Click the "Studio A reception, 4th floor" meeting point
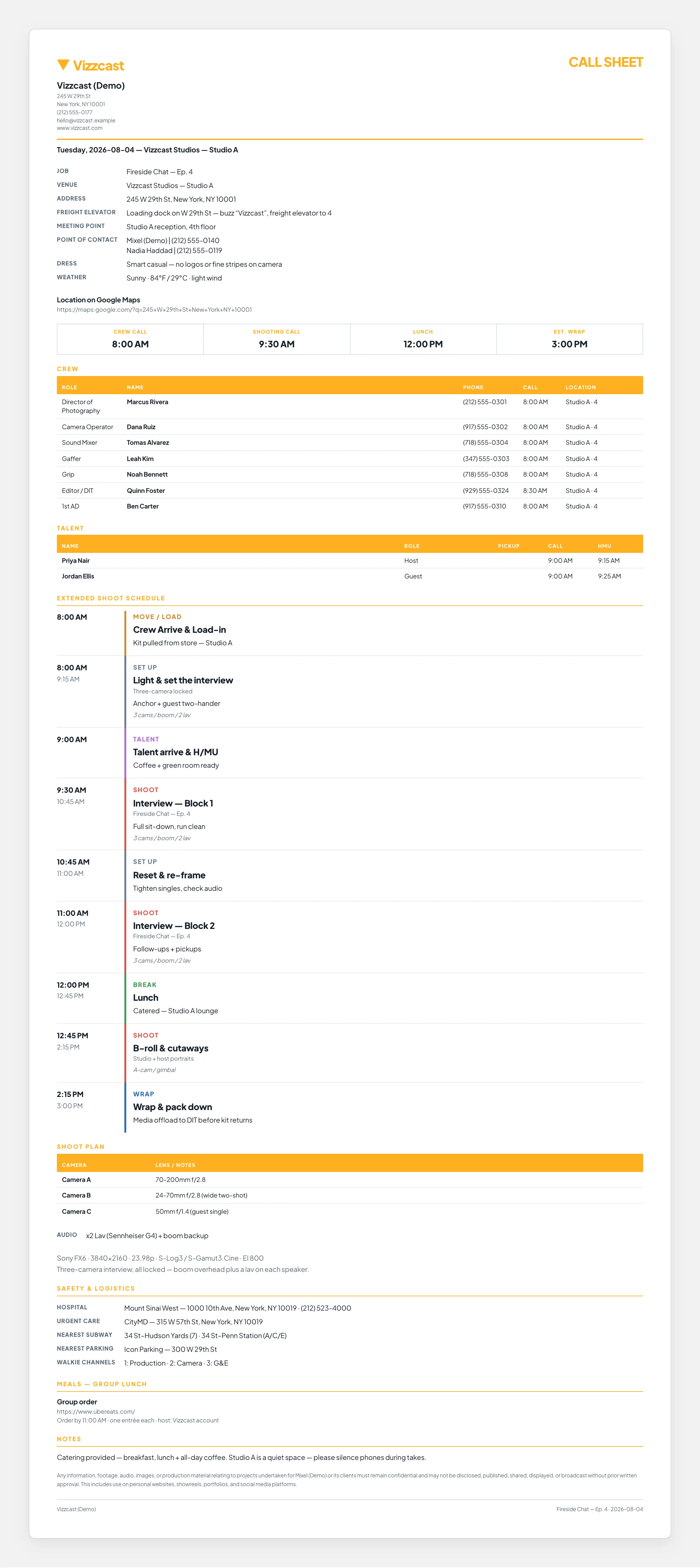The width and height of the screenshot is (700, 1568). click(x=171, y=227)
